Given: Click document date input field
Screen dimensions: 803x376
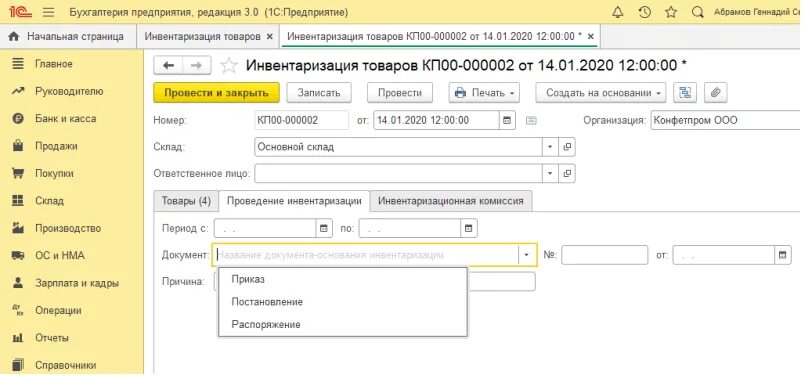Looking at the screenshot, I should coord(436,120).
